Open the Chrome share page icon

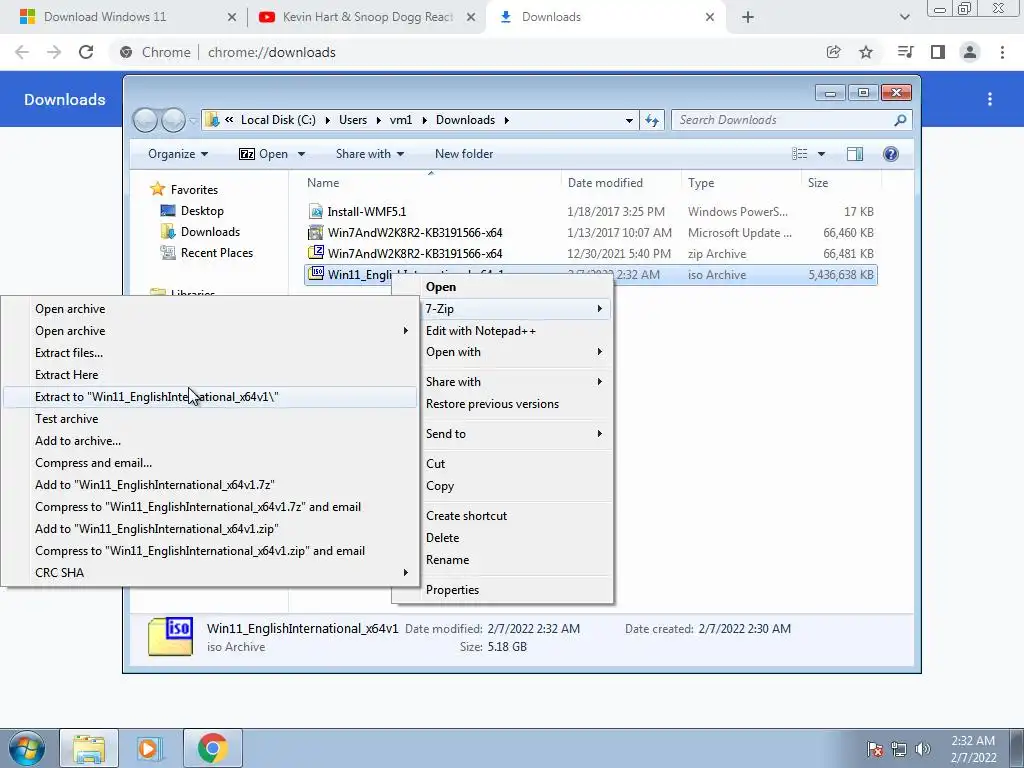[x=833, y=52]
